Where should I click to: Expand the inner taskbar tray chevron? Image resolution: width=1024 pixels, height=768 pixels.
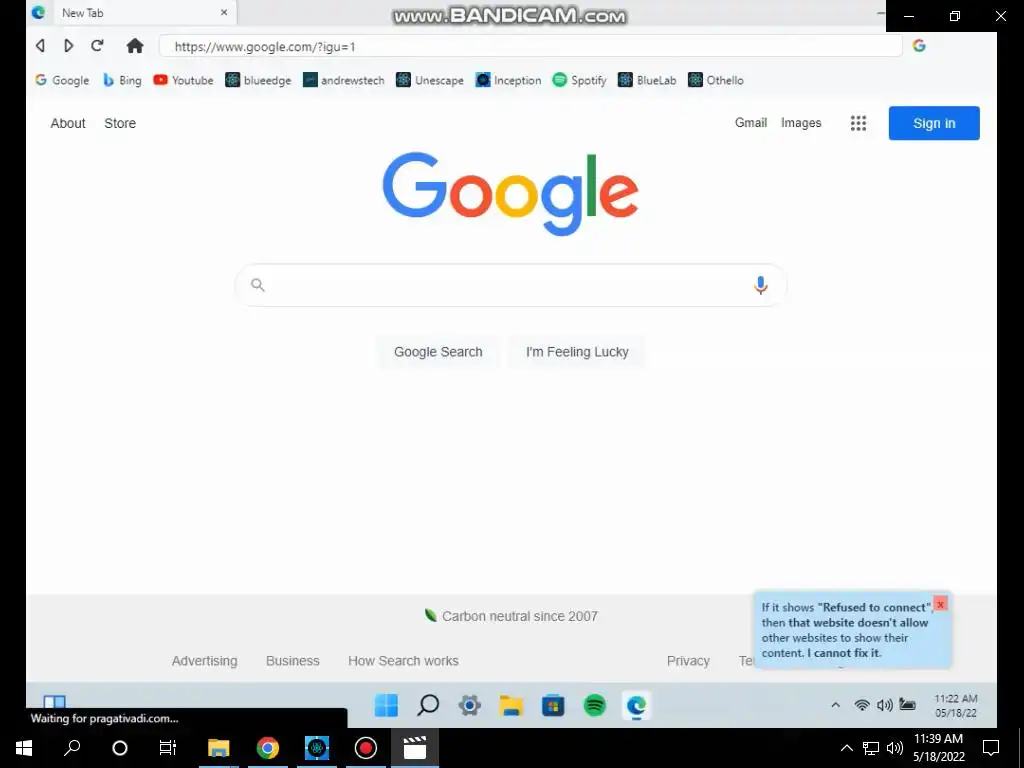point(835,705)
